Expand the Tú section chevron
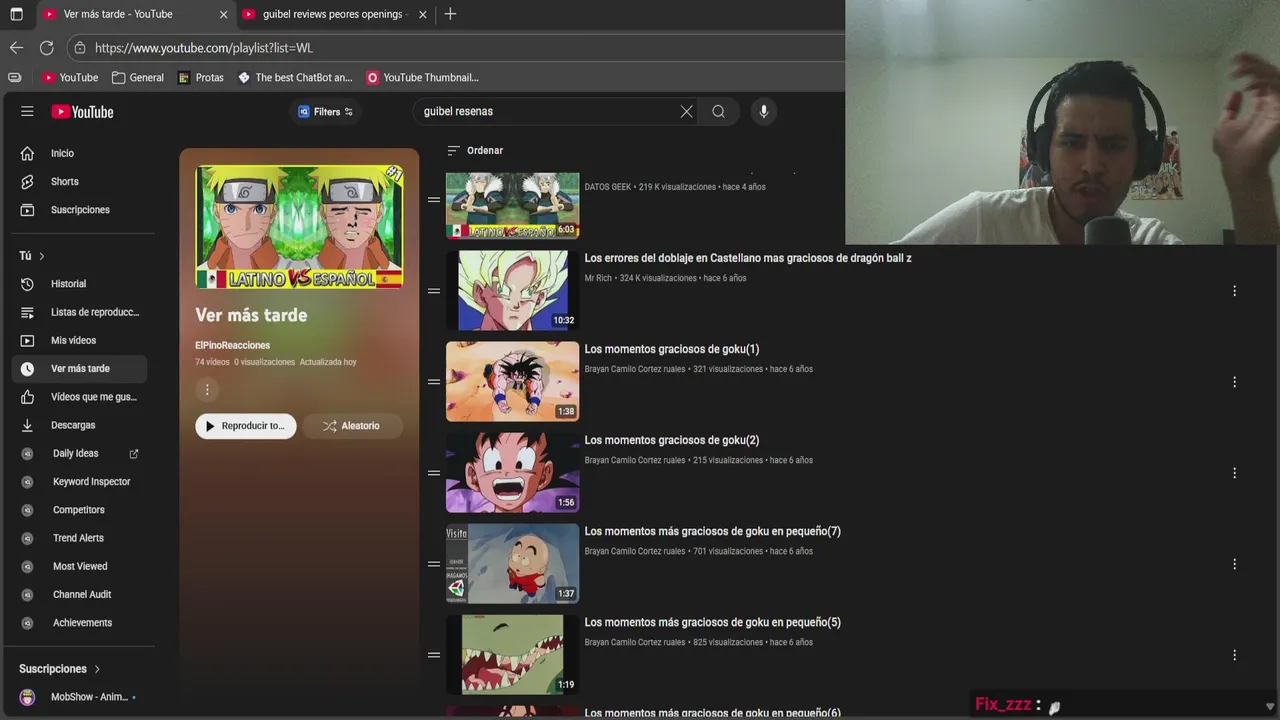The width and height of the screenshot is (1280, 720). [41, 256]
